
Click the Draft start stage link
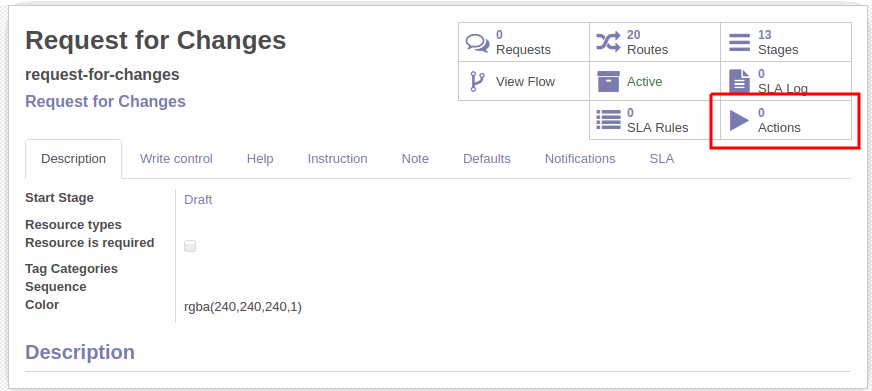198,200
